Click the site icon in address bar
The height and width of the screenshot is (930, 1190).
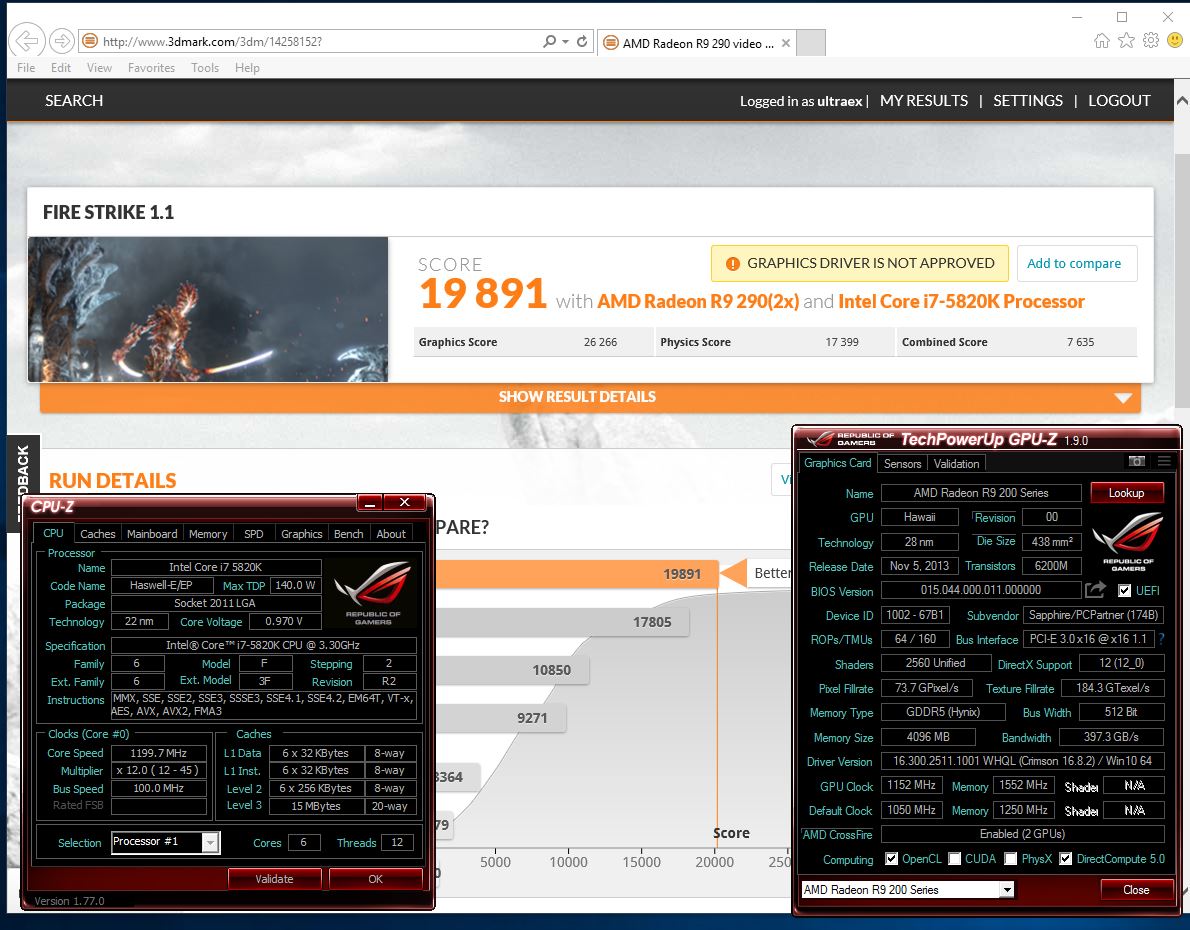tap(90, 41)
